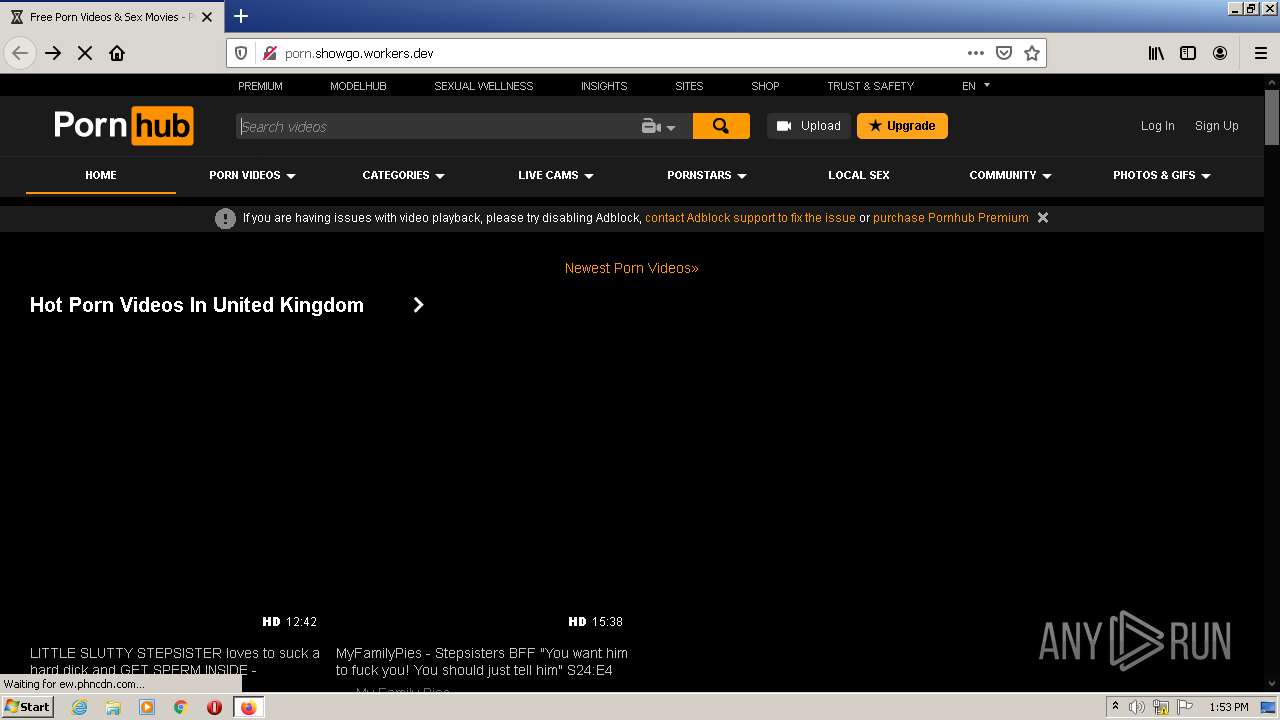This screenshot has width=1280, height=720.
Task: Click the orange magnifier search button
Action: pos(721,126)
